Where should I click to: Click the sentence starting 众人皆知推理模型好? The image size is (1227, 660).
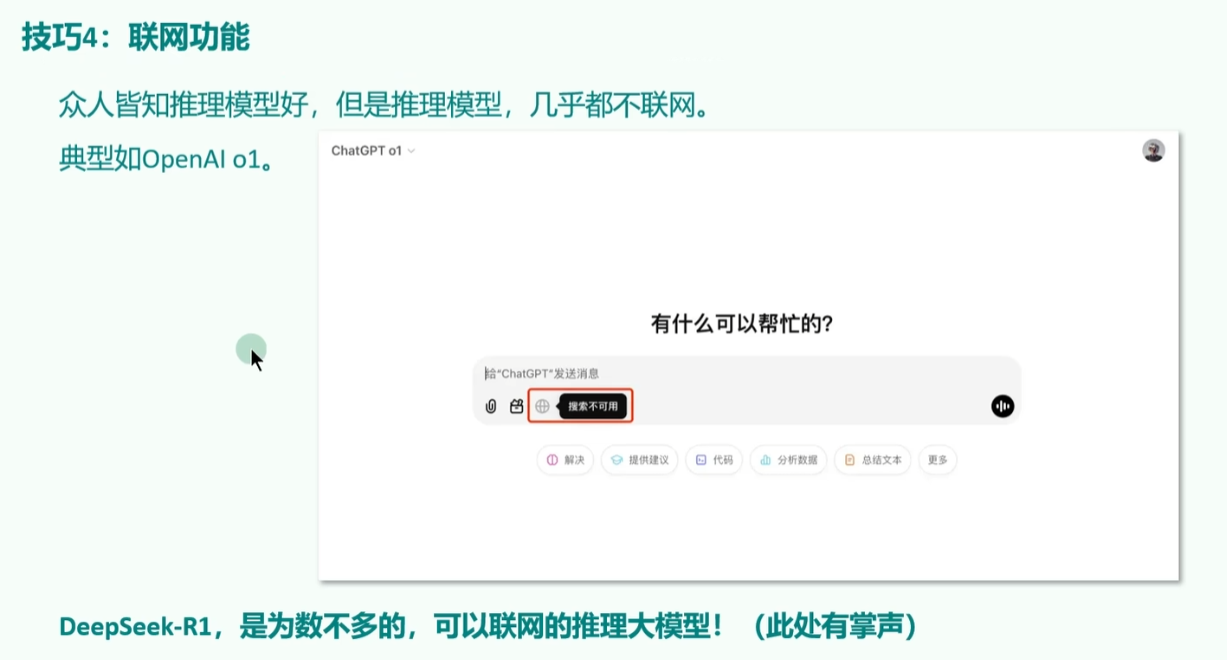click(385, 104)
